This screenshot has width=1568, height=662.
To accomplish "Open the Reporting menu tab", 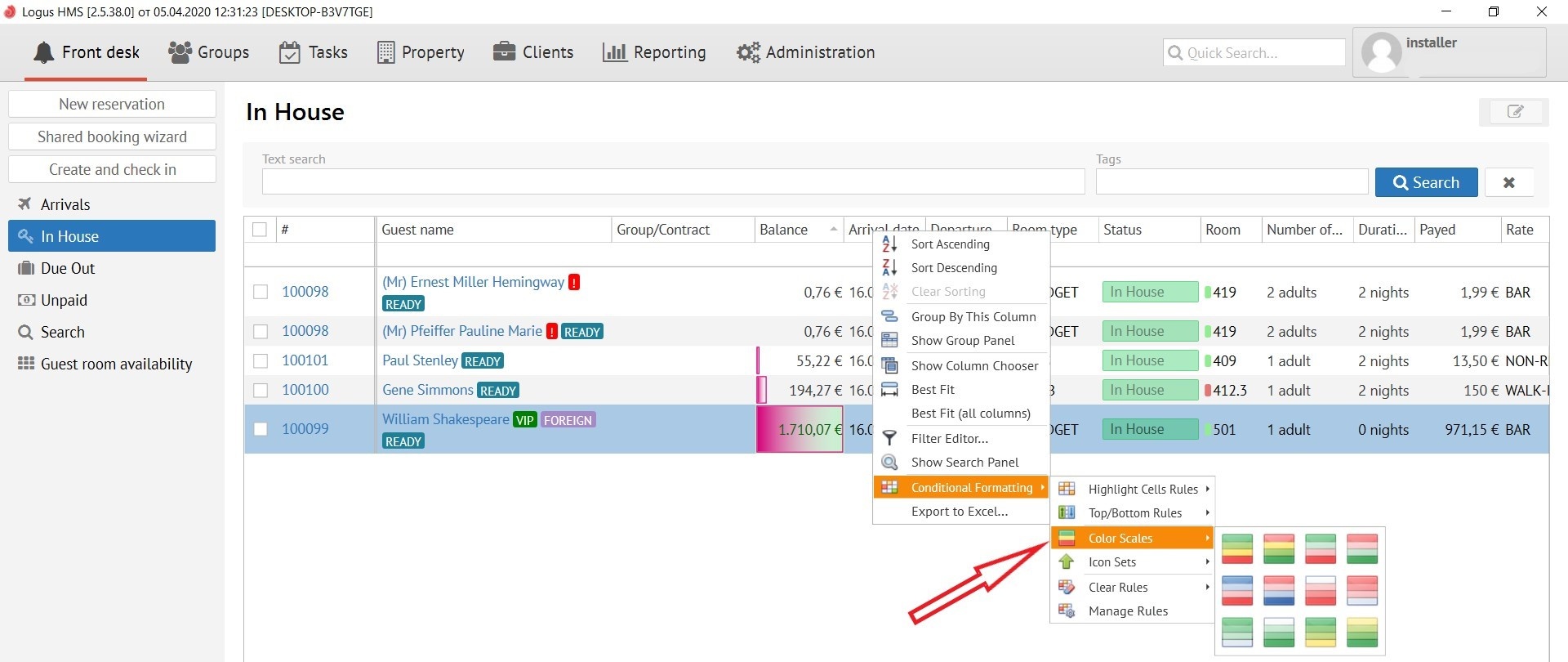I will coord(654,52).
